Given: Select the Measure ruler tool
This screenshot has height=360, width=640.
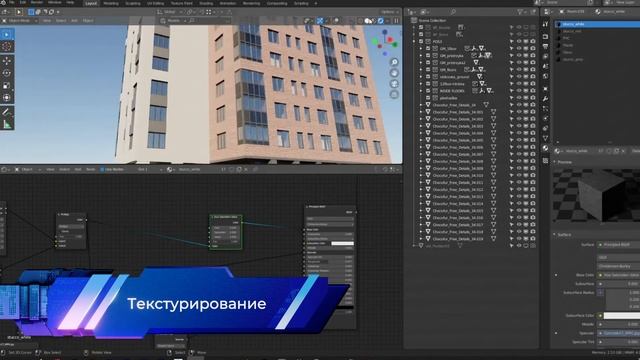Looking at the screenshot, I should click(7, 124).
